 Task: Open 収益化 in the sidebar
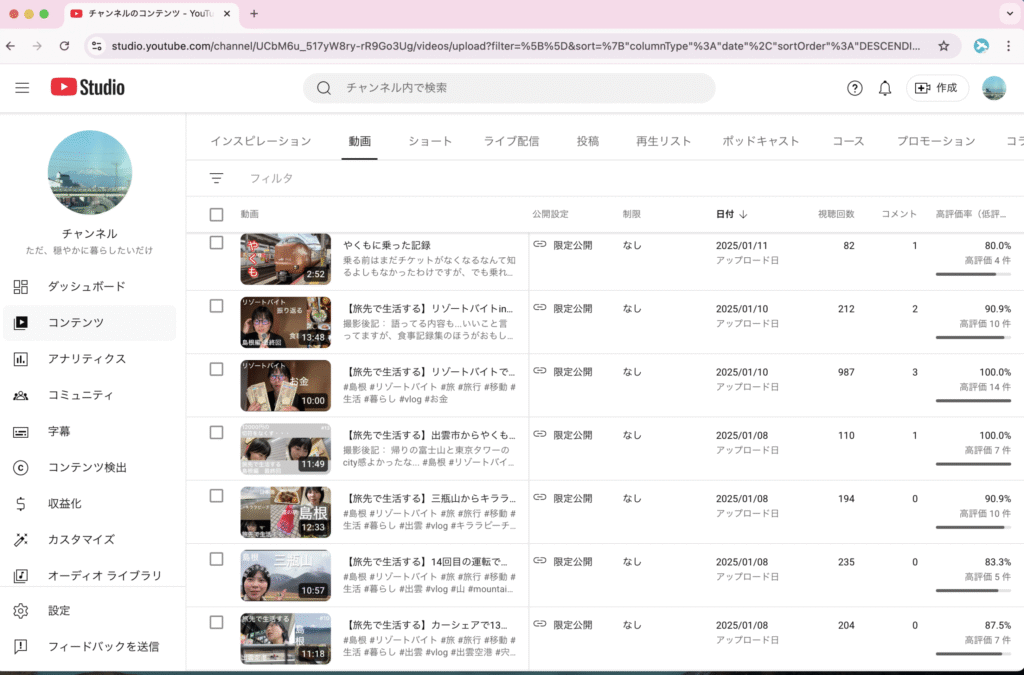[65, 503]
